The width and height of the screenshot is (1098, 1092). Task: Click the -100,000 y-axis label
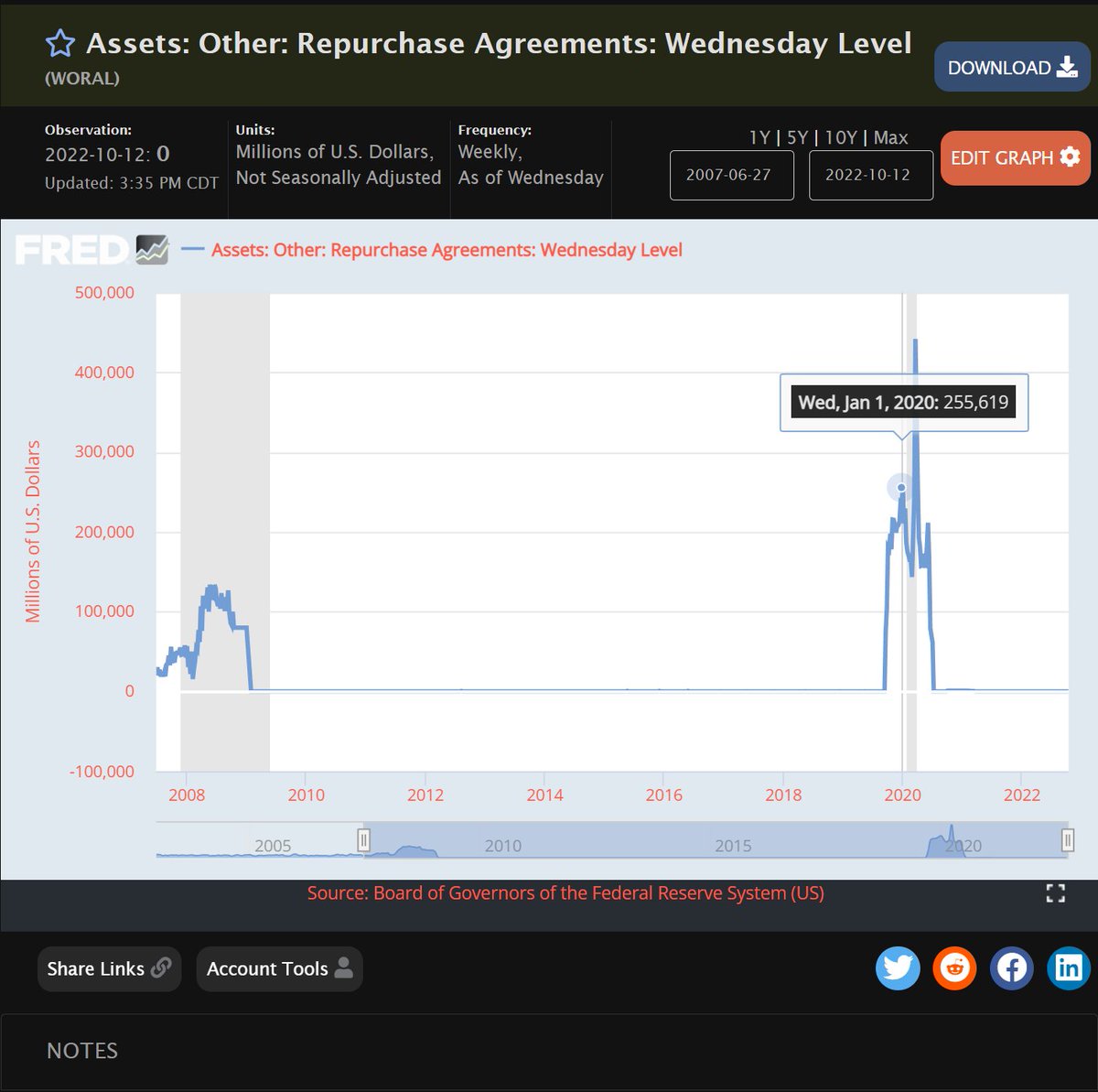[x=102, y=772]
